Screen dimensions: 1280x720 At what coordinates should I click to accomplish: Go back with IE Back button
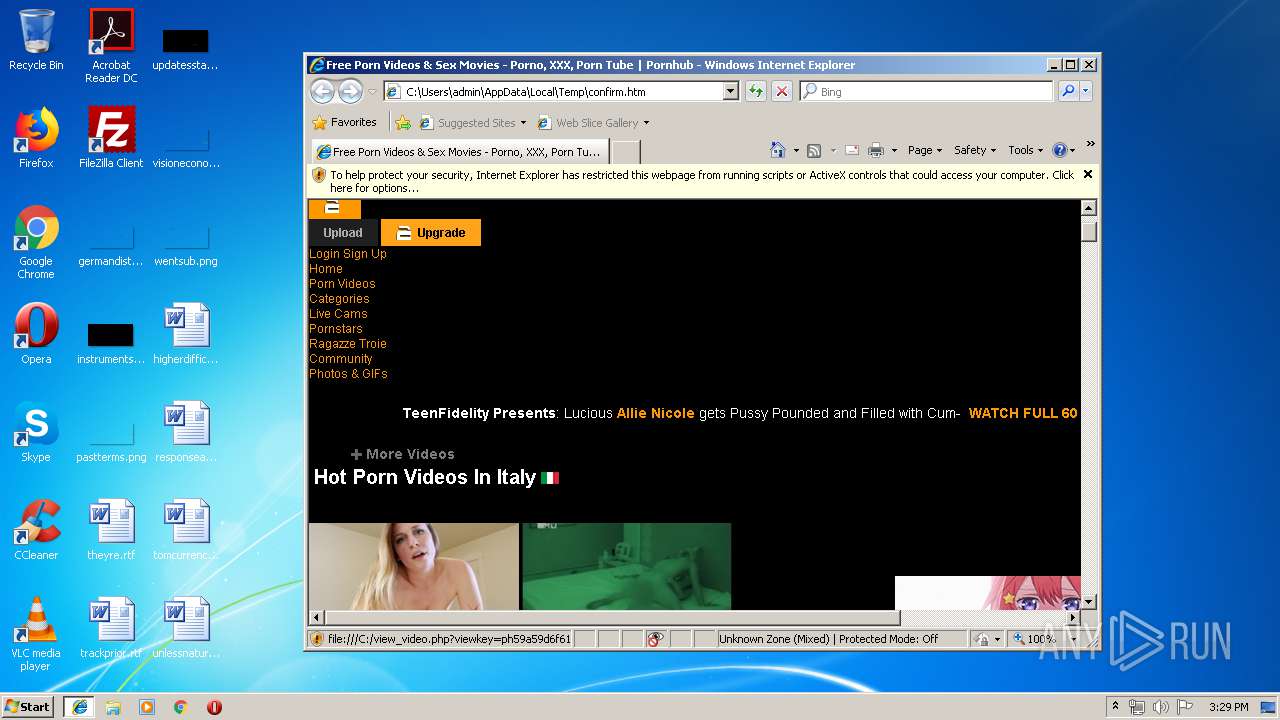pos(322,91)
